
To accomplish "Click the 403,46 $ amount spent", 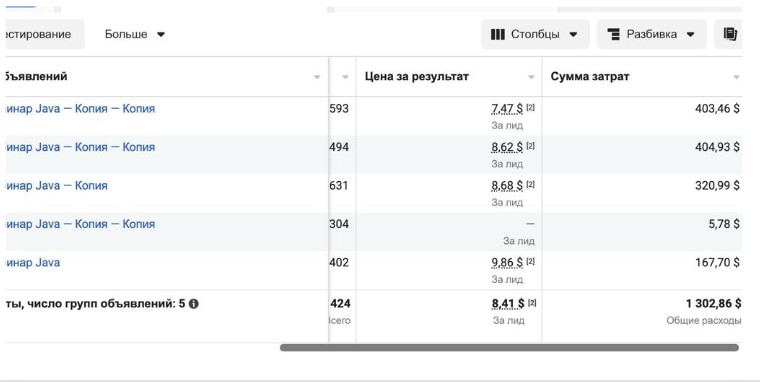I will [x=717, y=109].
